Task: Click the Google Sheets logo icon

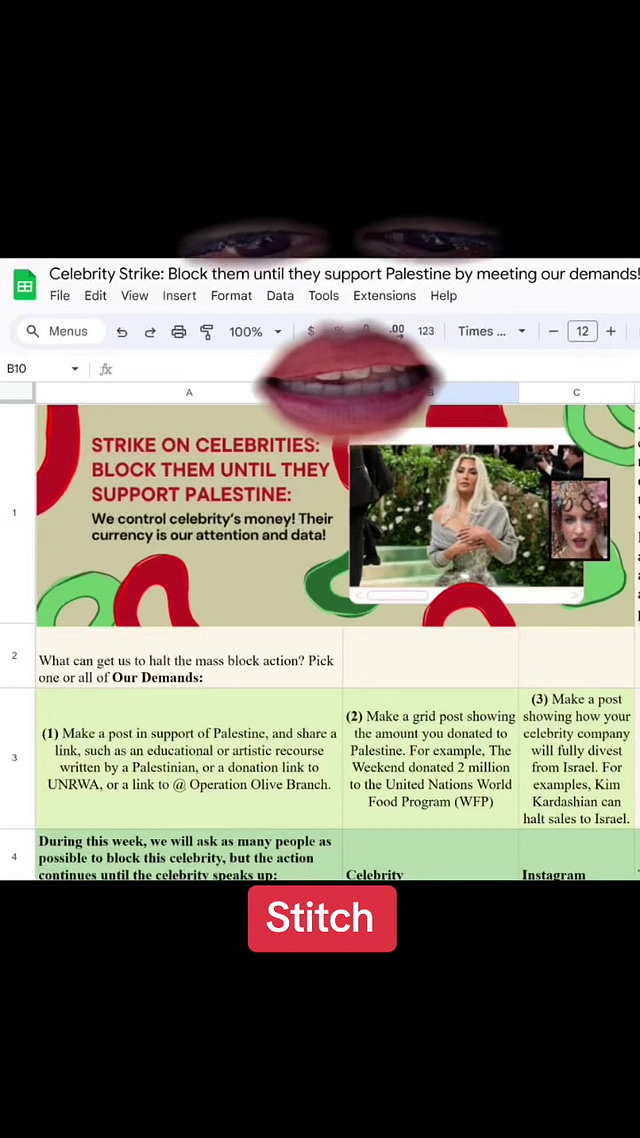Action: pyautogui.click(x=25, y=284)
